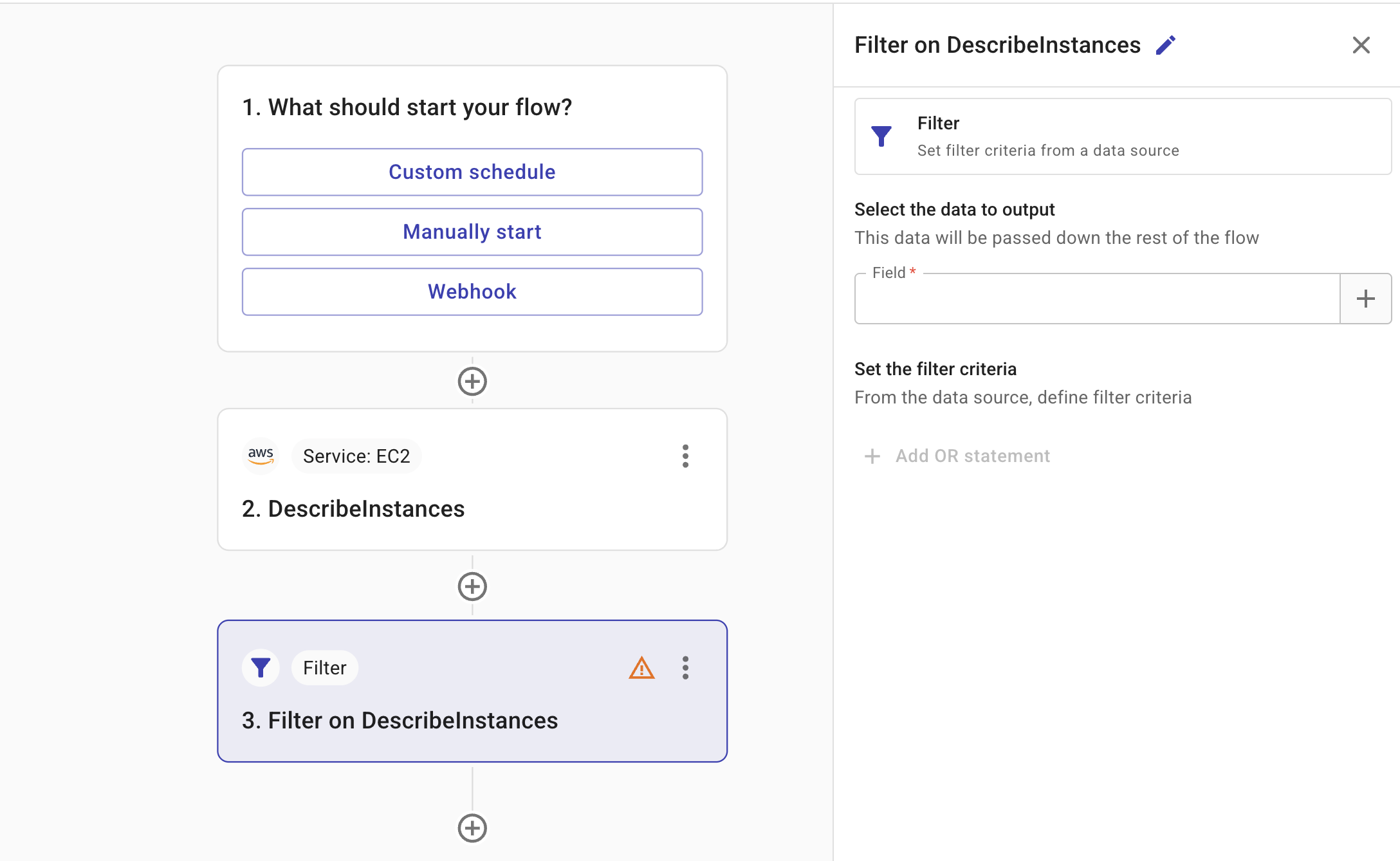Viewport: 1400px width, 861px height.
Task: Click the AWS logo on DescribeInstances card
Action: 261,456
